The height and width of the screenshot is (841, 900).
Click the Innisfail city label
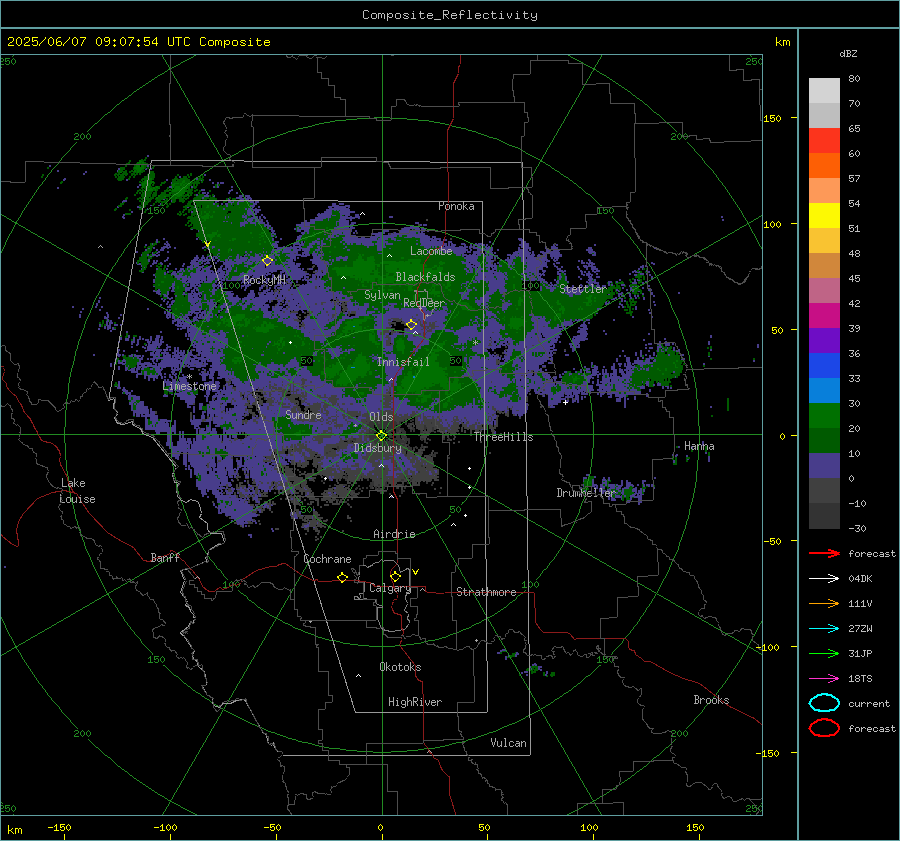pyautogui.click(x=403, y=362)
